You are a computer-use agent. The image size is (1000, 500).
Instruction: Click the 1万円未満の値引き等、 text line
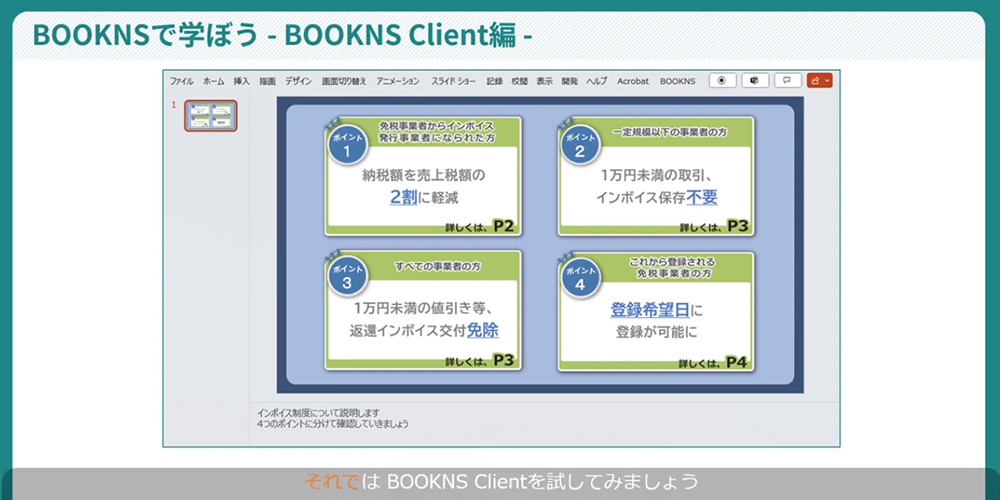(x=424, y=309)
